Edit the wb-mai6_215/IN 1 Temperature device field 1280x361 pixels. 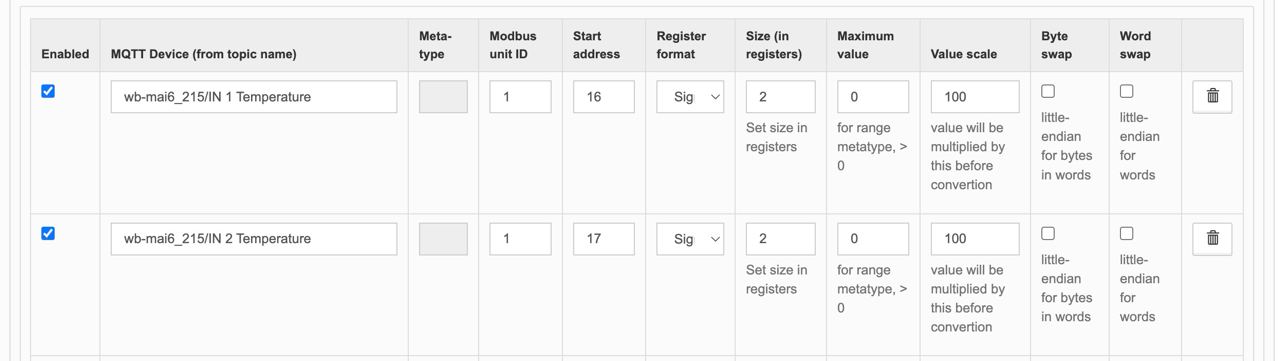coord(254,97)
